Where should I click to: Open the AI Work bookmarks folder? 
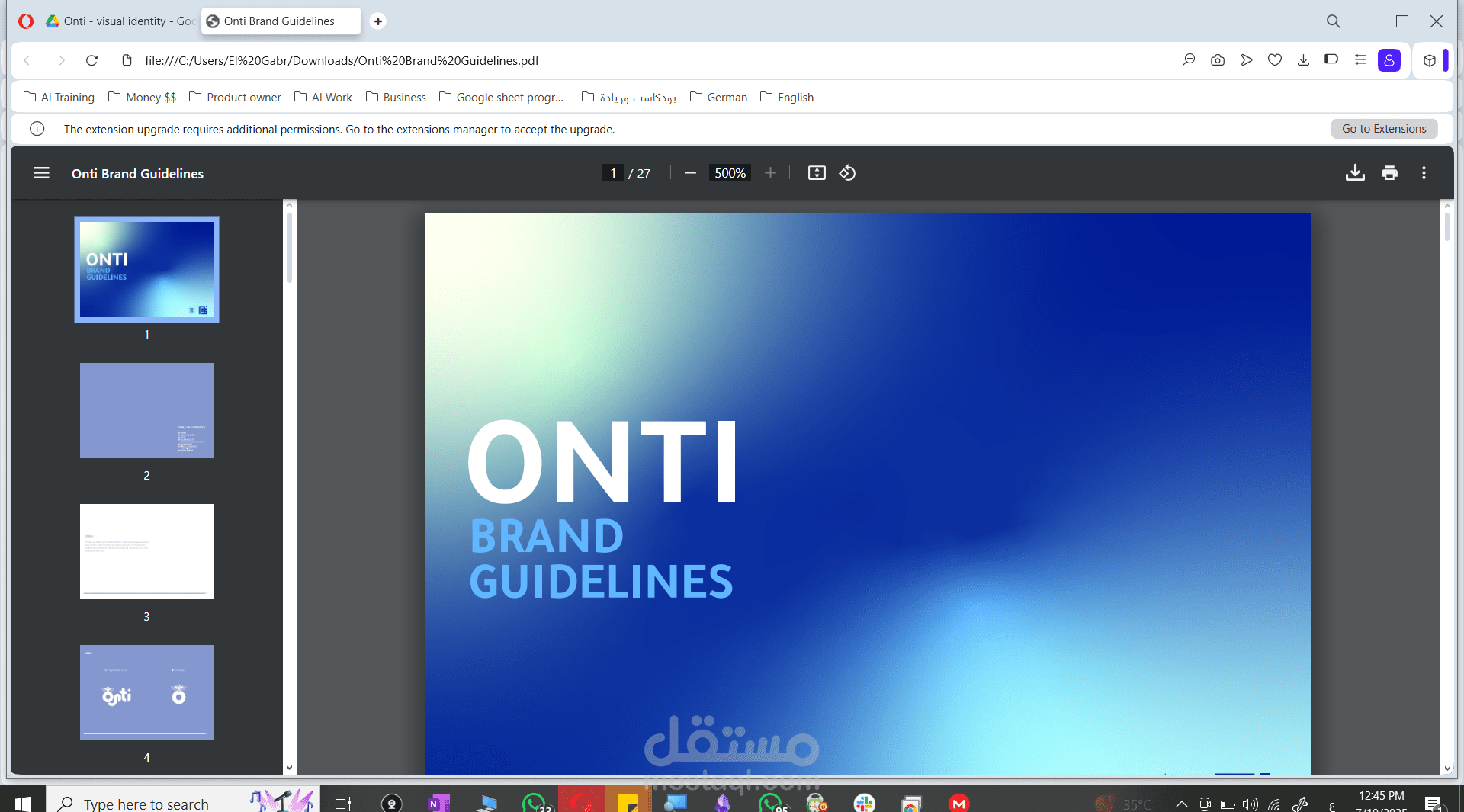(323, 97)
